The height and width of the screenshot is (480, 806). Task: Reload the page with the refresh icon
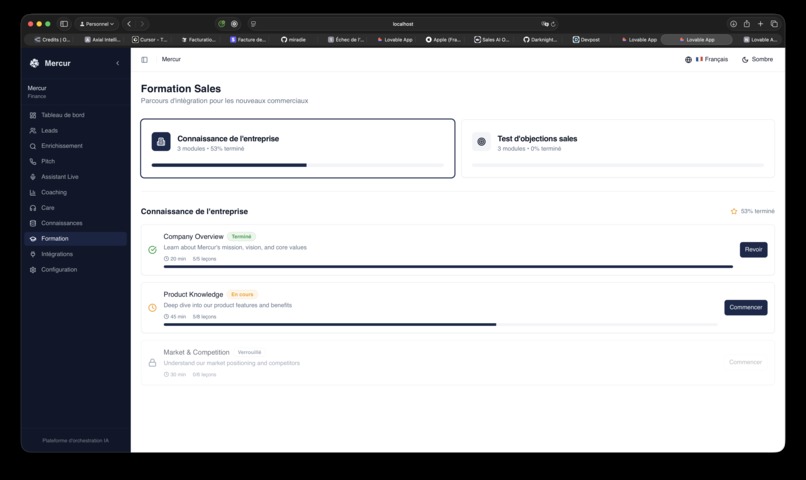pyautogui.click(x=553, y=24)
